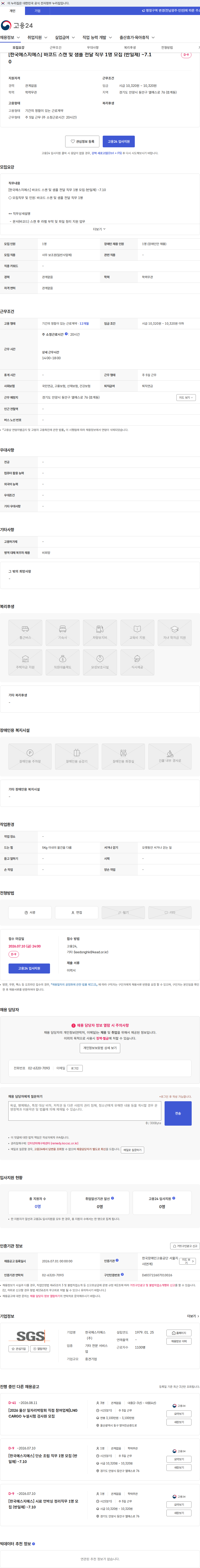Select the 개인 tab at the top
Screen dimensions: 200x1568
click(12, 11)
